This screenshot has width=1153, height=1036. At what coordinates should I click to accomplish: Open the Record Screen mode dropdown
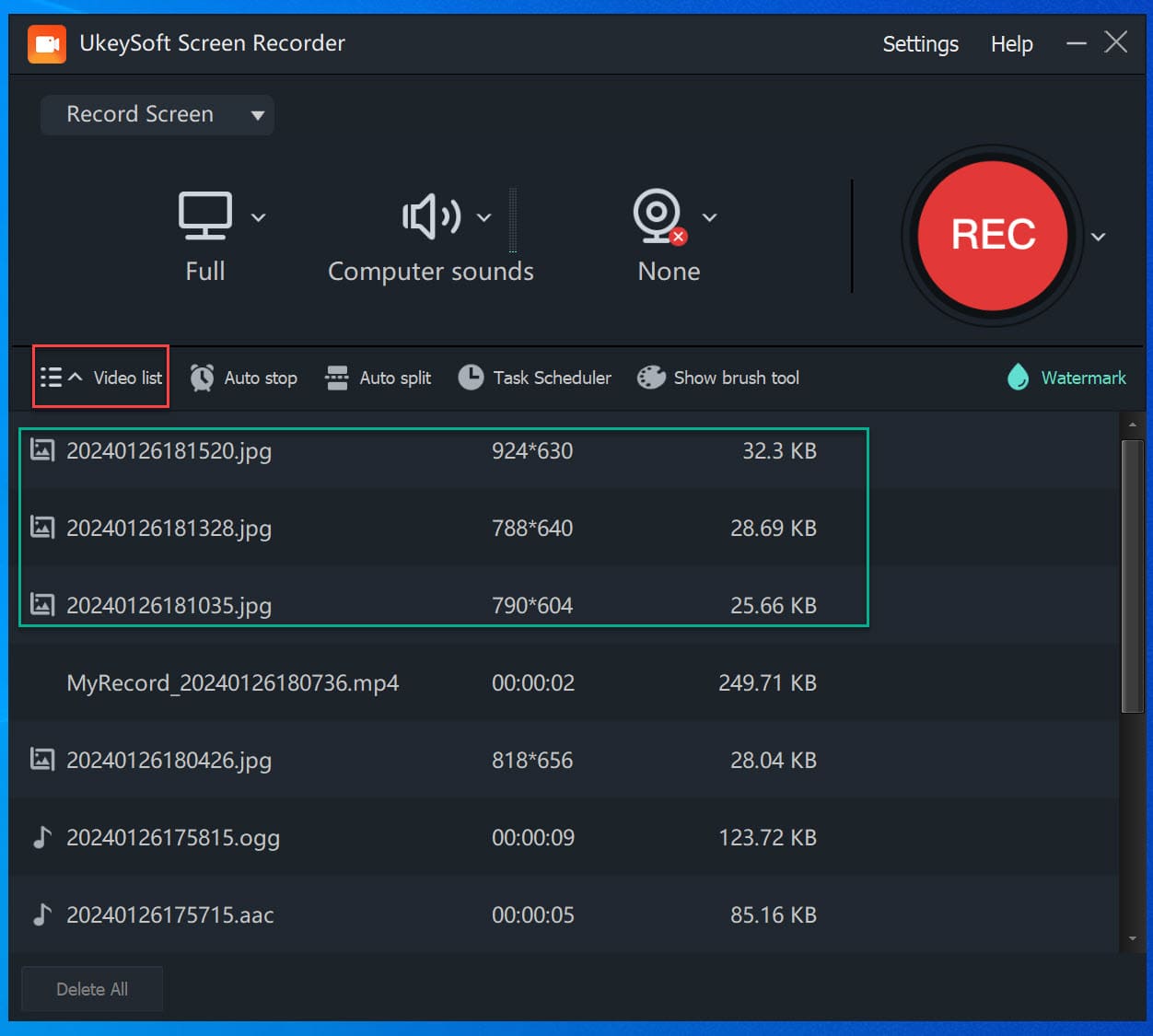click(x=157, y=114)
